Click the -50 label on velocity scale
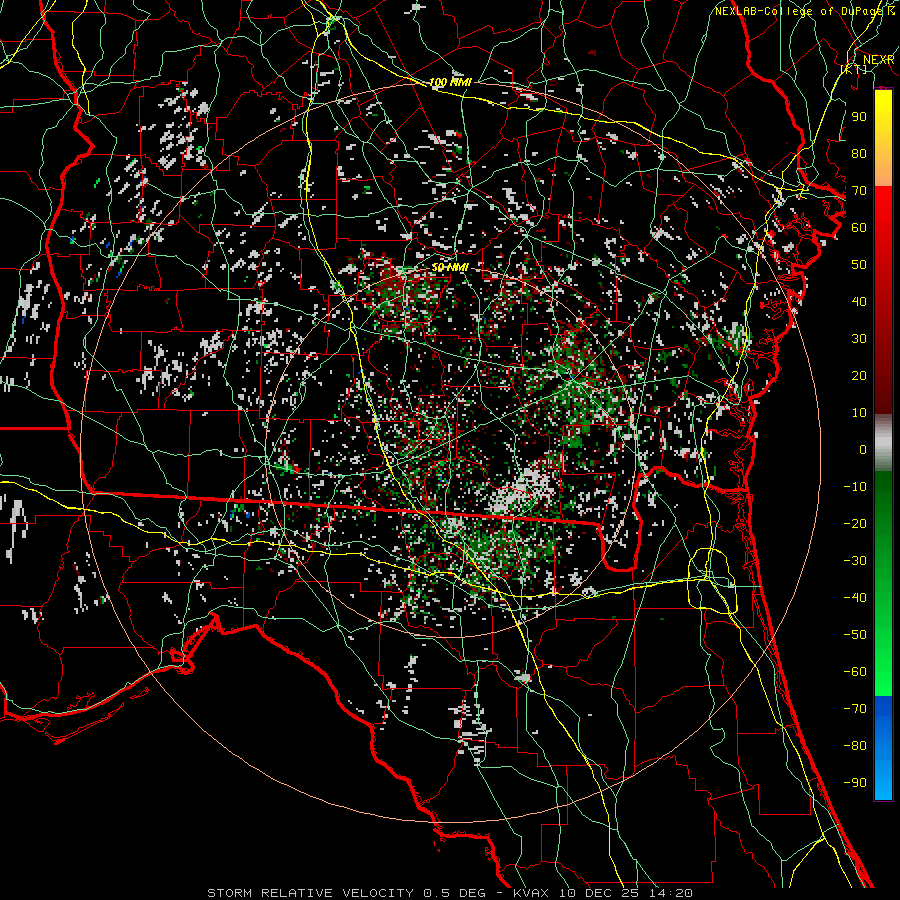Viewport: 900px width, 900px height. (855, 635)
